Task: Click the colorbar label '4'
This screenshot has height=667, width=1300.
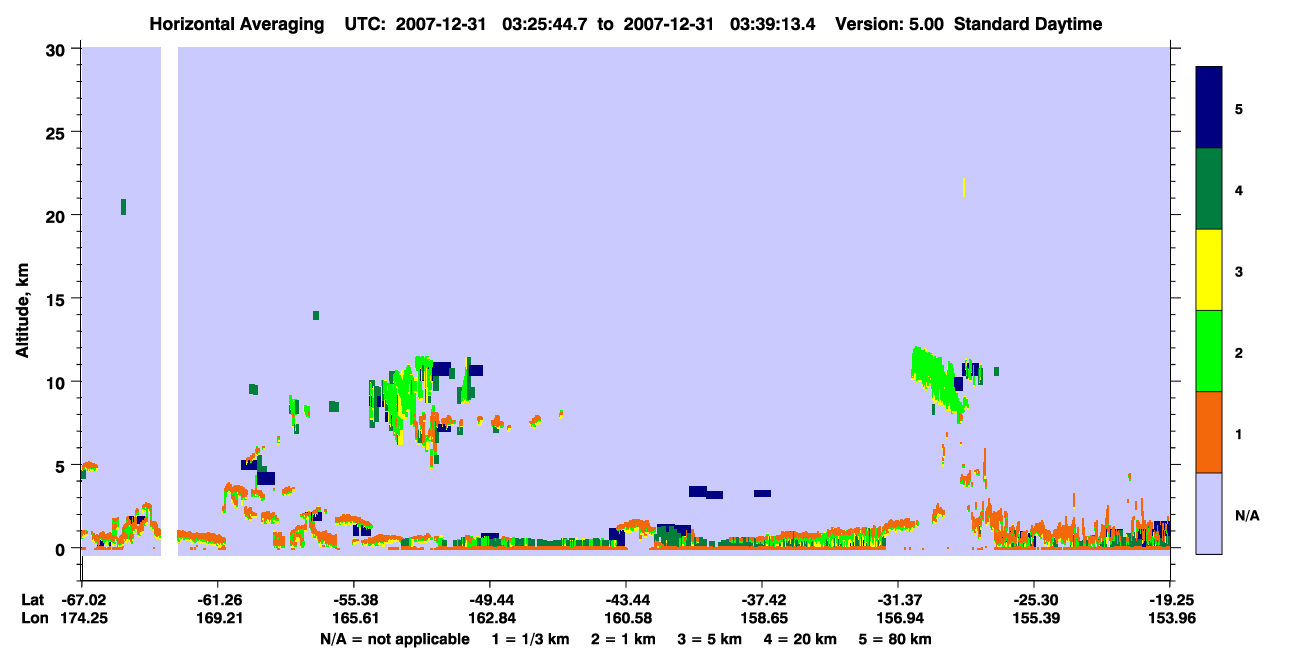Action: click(x=1238, y=190)
